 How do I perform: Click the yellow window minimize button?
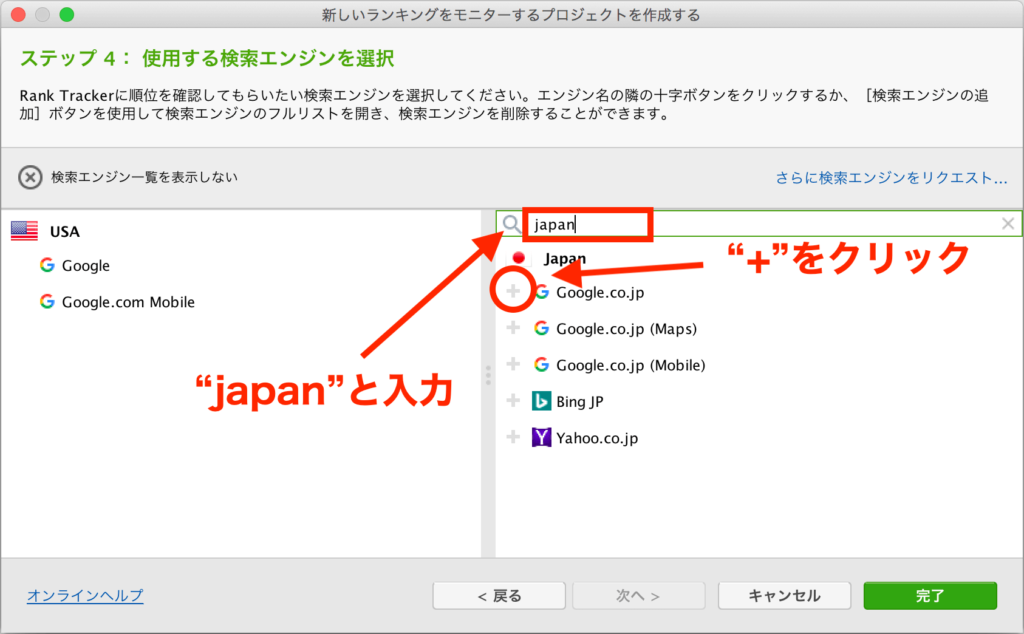click(42, 14)
